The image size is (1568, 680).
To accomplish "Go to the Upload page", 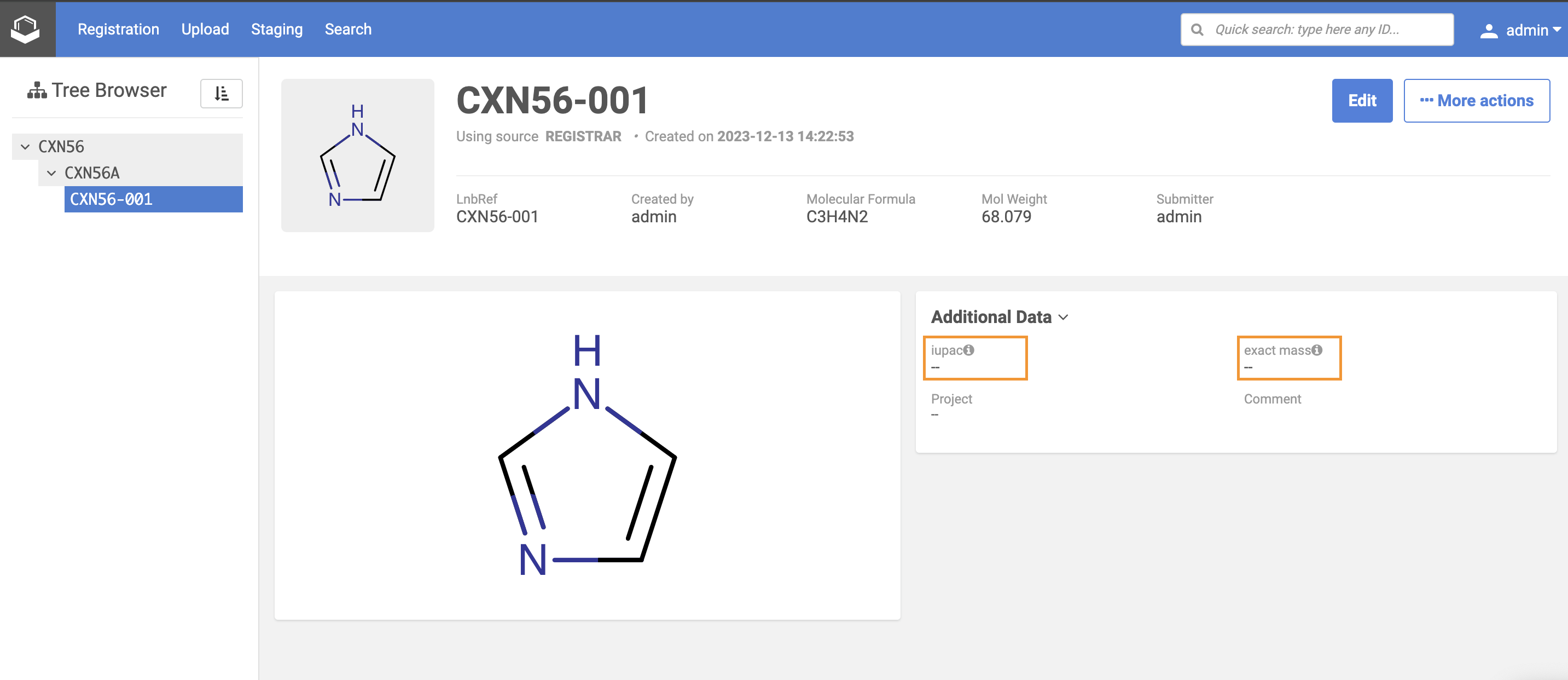I will click(x=205, y=29).
